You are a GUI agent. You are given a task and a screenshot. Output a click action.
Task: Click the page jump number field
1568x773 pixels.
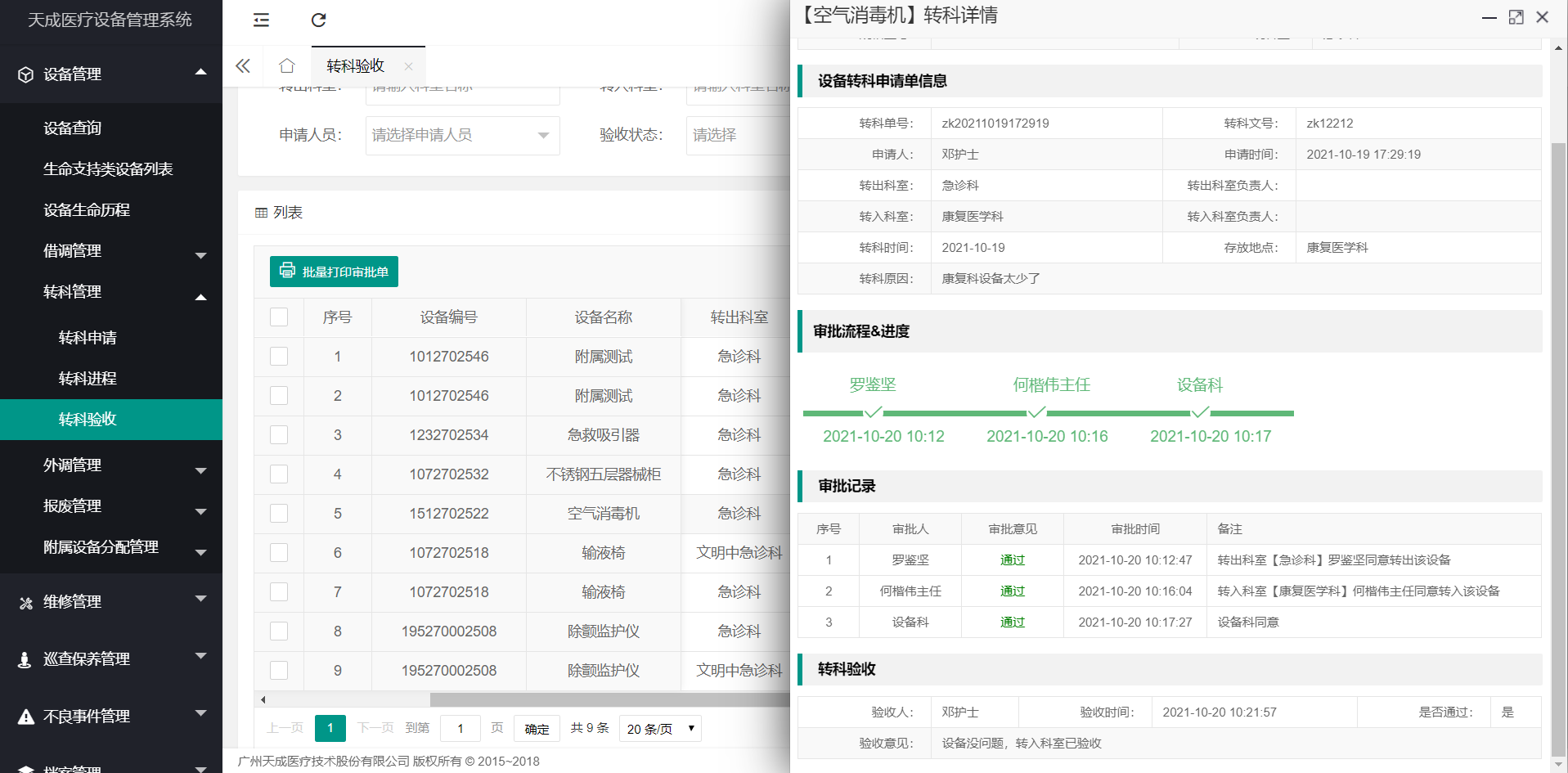461,728
